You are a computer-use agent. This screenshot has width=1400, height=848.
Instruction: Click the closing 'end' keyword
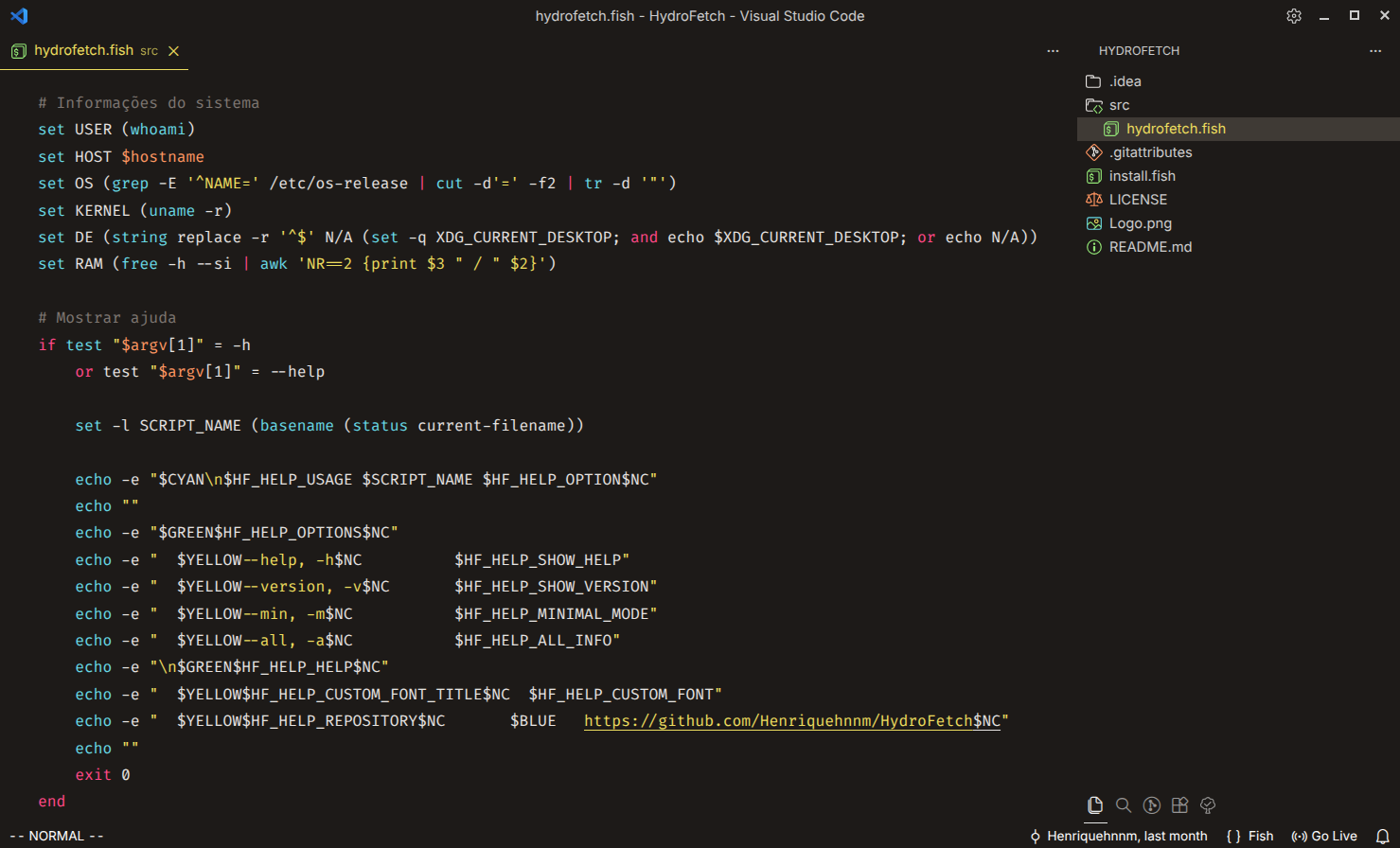pos(52,802)
